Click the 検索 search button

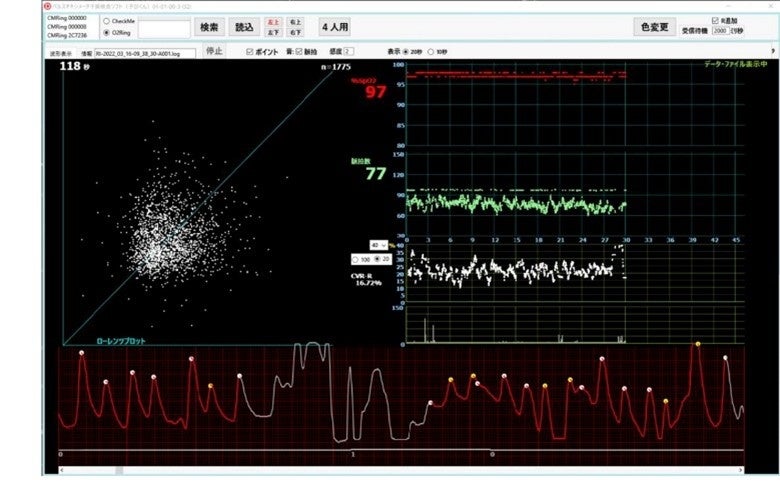point(209,27)
